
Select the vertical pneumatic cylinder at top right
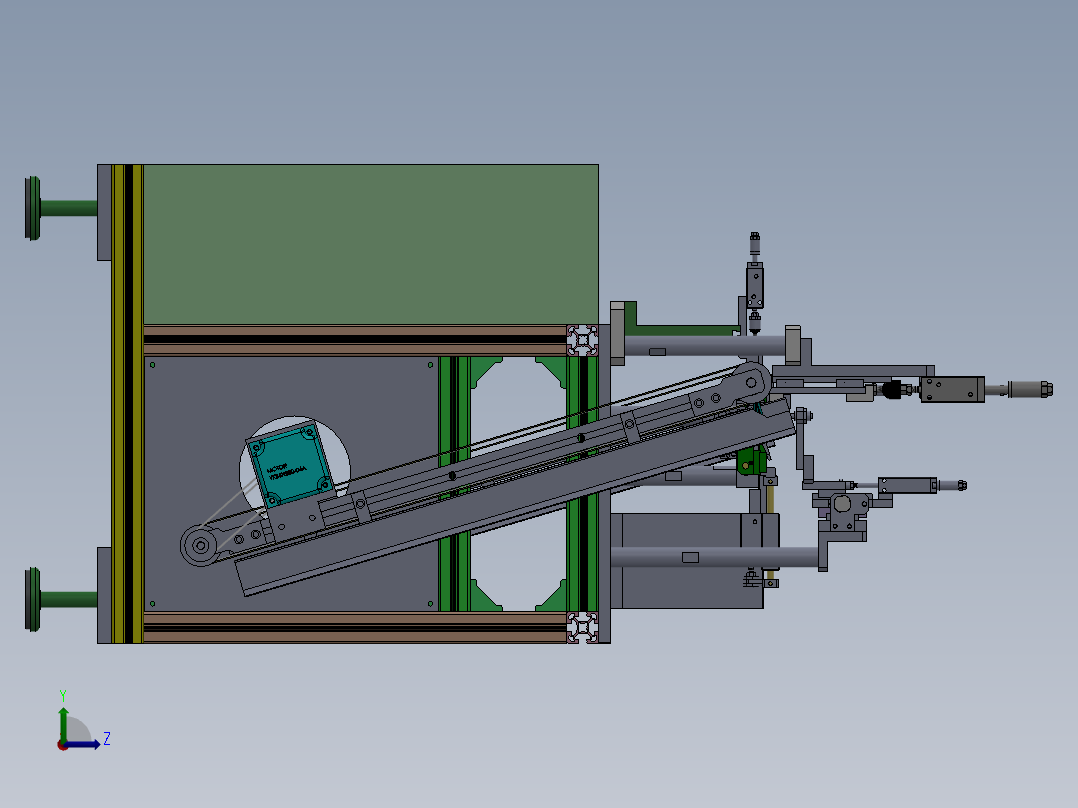coord(754,283)
